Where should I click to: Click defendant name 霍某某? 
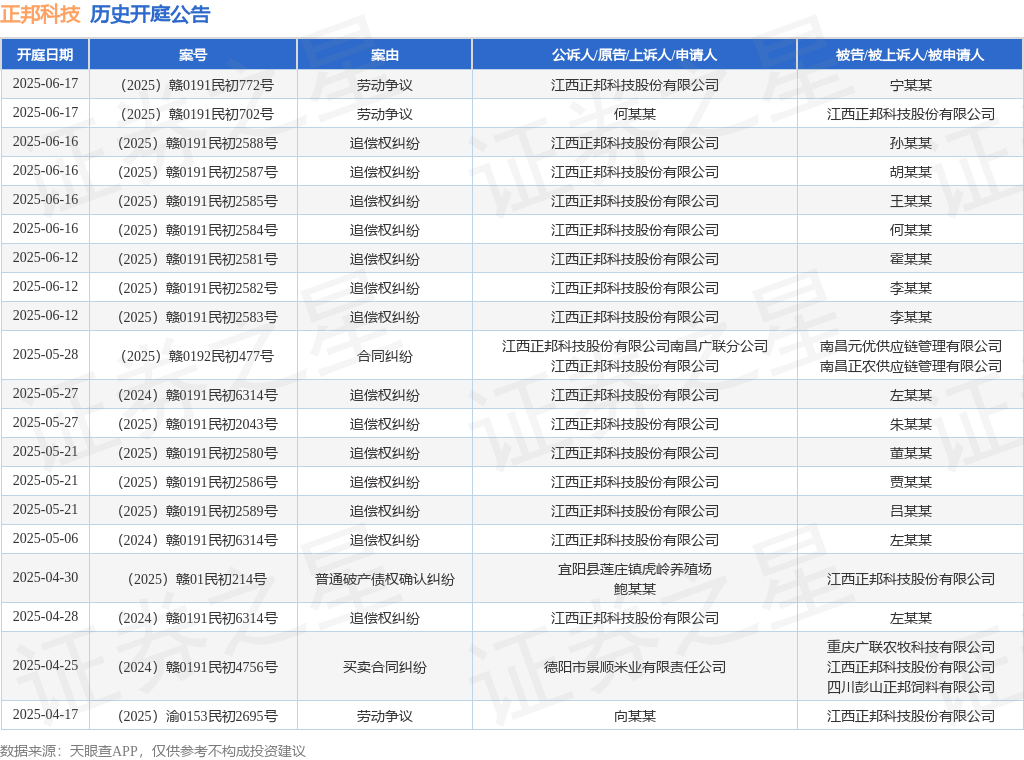coord(910,259)
